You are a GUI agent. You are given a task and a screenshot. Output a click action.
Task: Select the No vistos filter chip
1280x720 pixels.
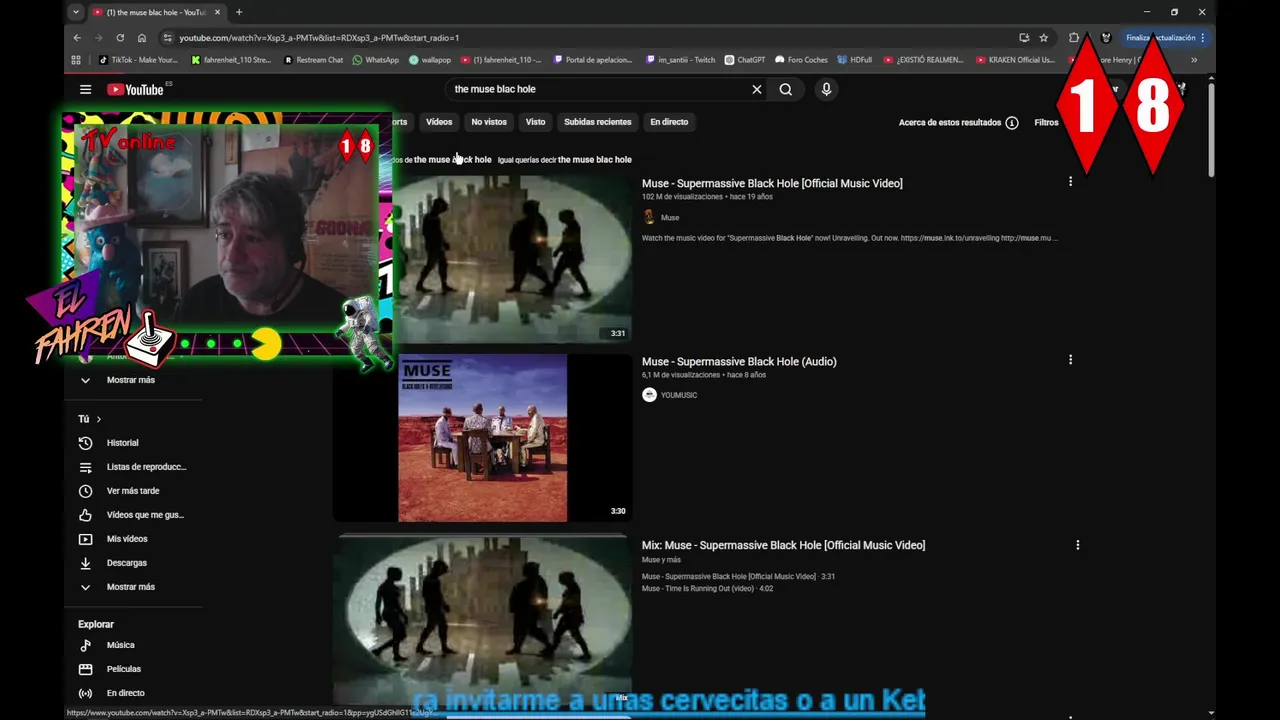click(489, 122)
